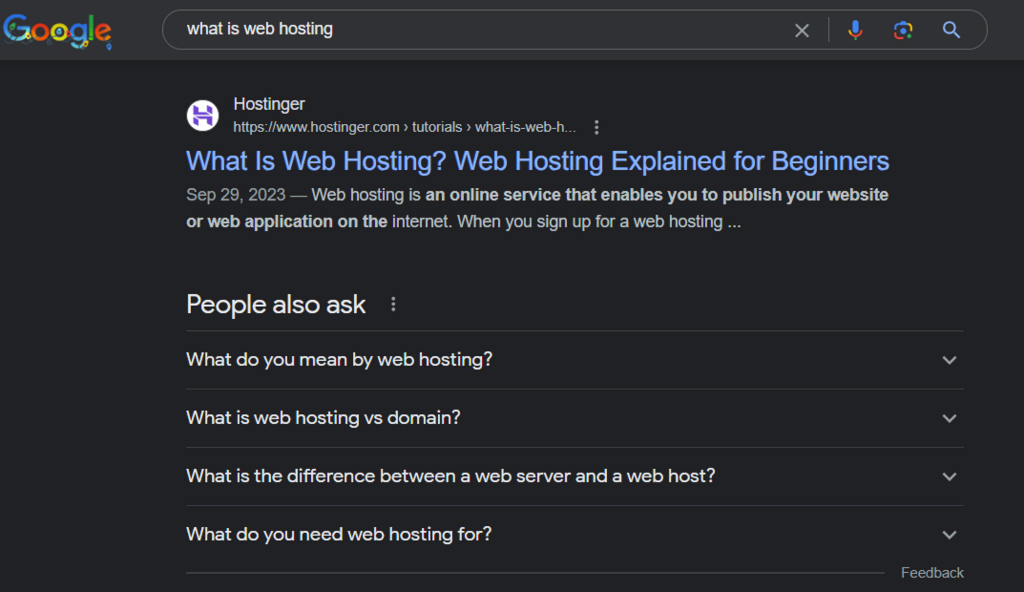Viewport: 1024px width, 592px height.
Task: Start voice search with the microphone icon
Action: (x=855, y=30)
